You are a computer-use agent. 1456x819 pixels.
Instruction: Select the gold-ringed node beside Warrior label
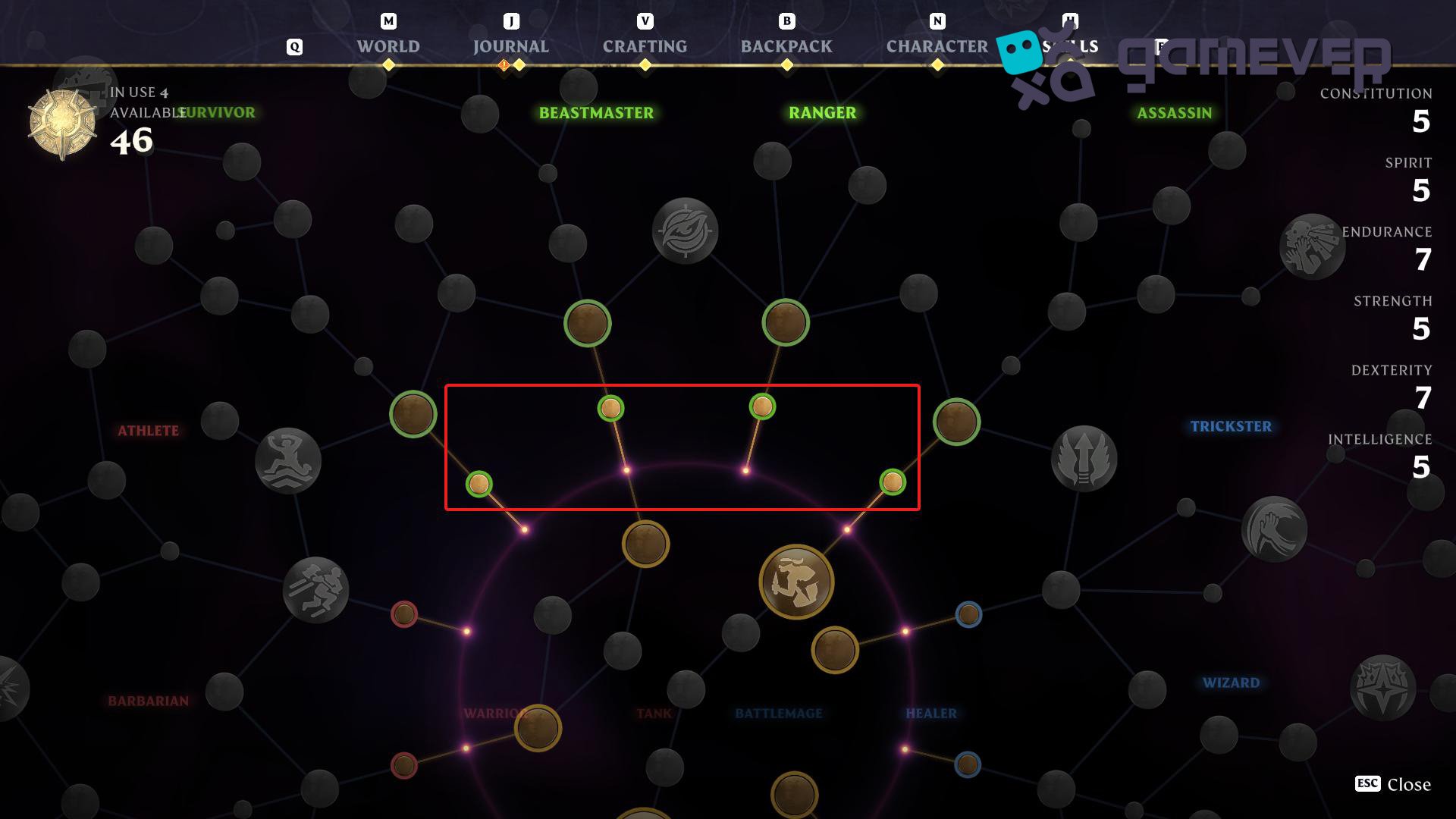pos(538,728)
